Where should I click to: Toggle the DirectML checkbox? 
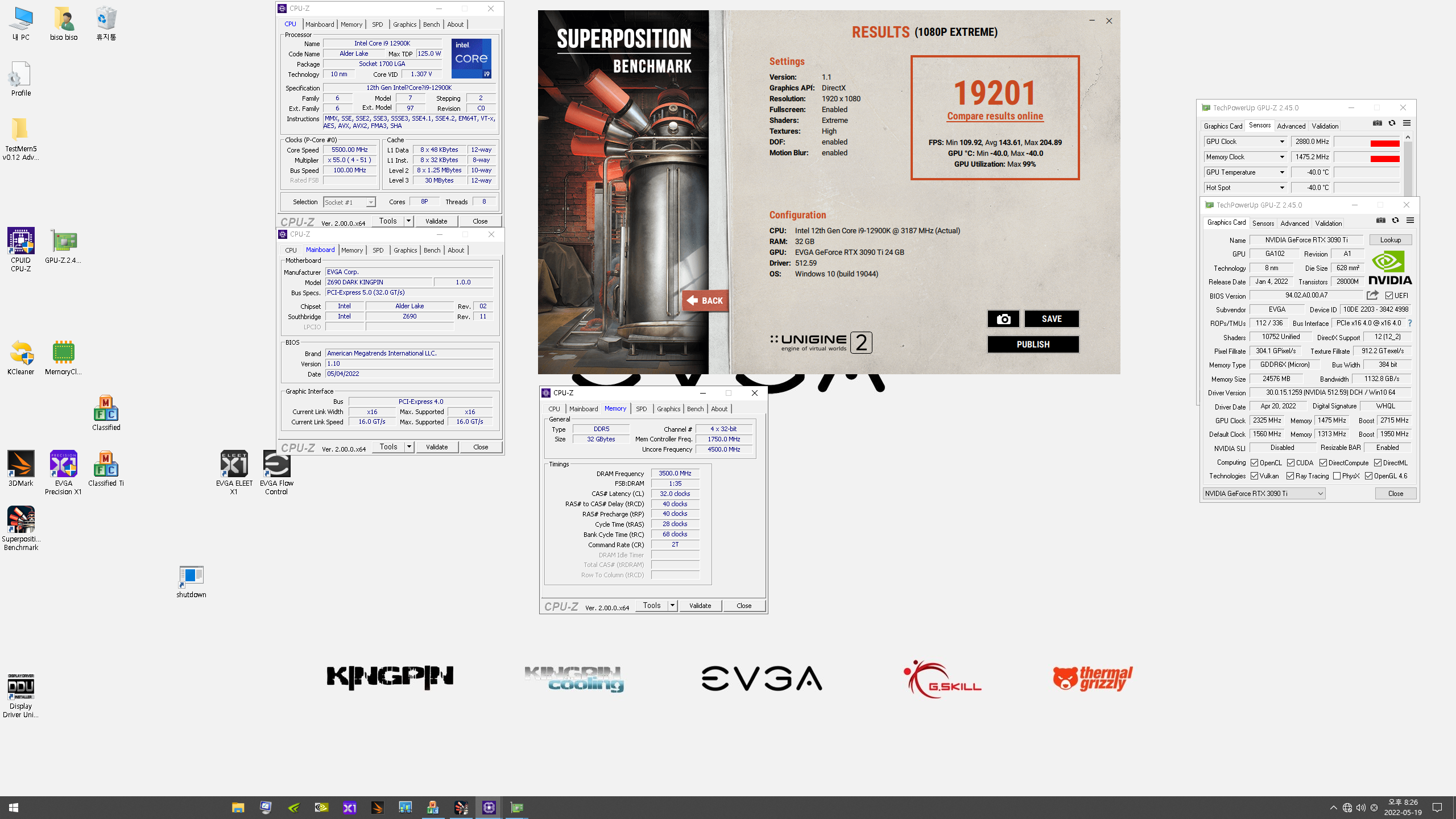pos(1378,463)
